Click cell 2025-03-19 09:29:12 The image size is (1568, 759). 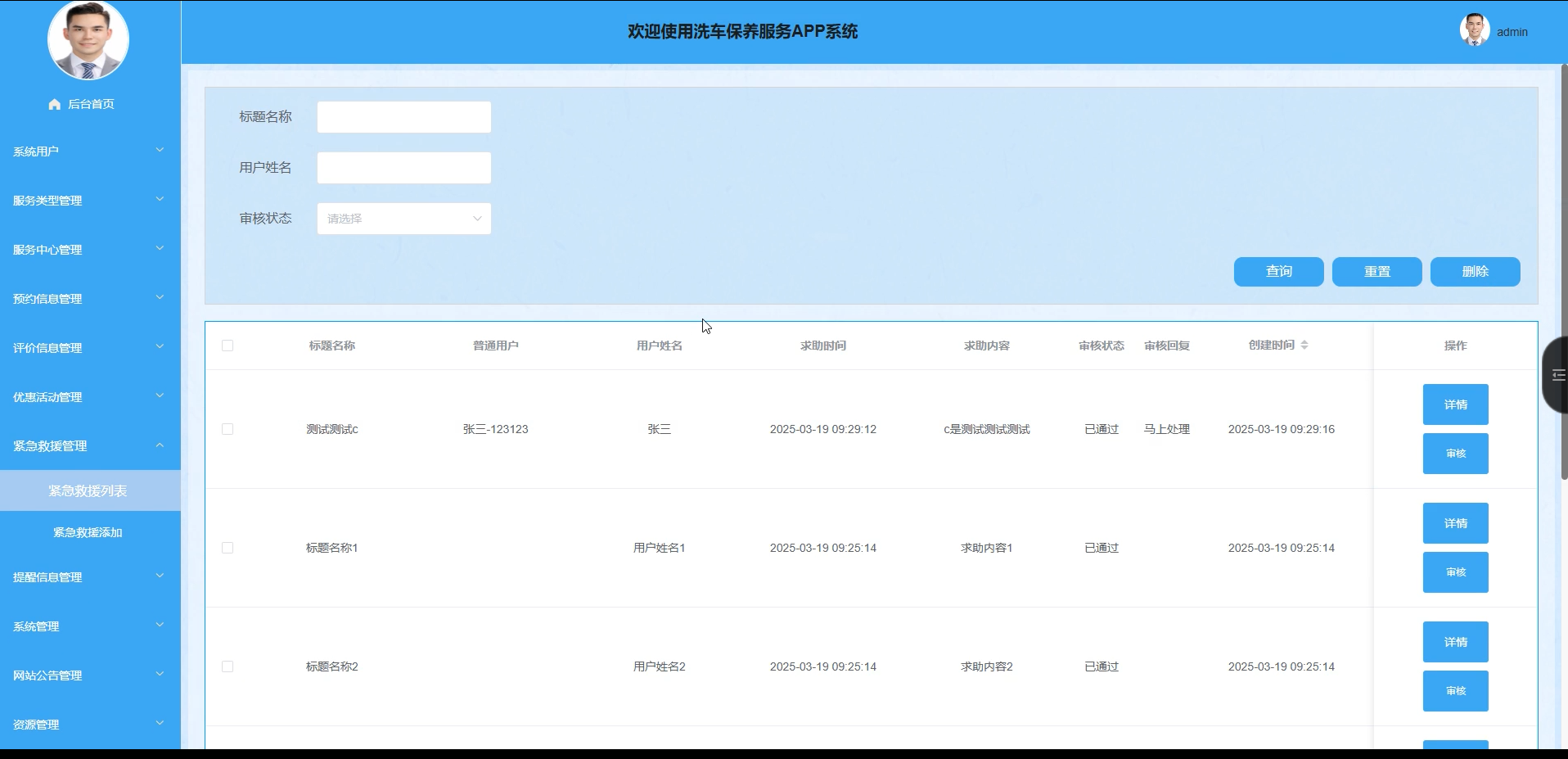[x=822, y=429]
